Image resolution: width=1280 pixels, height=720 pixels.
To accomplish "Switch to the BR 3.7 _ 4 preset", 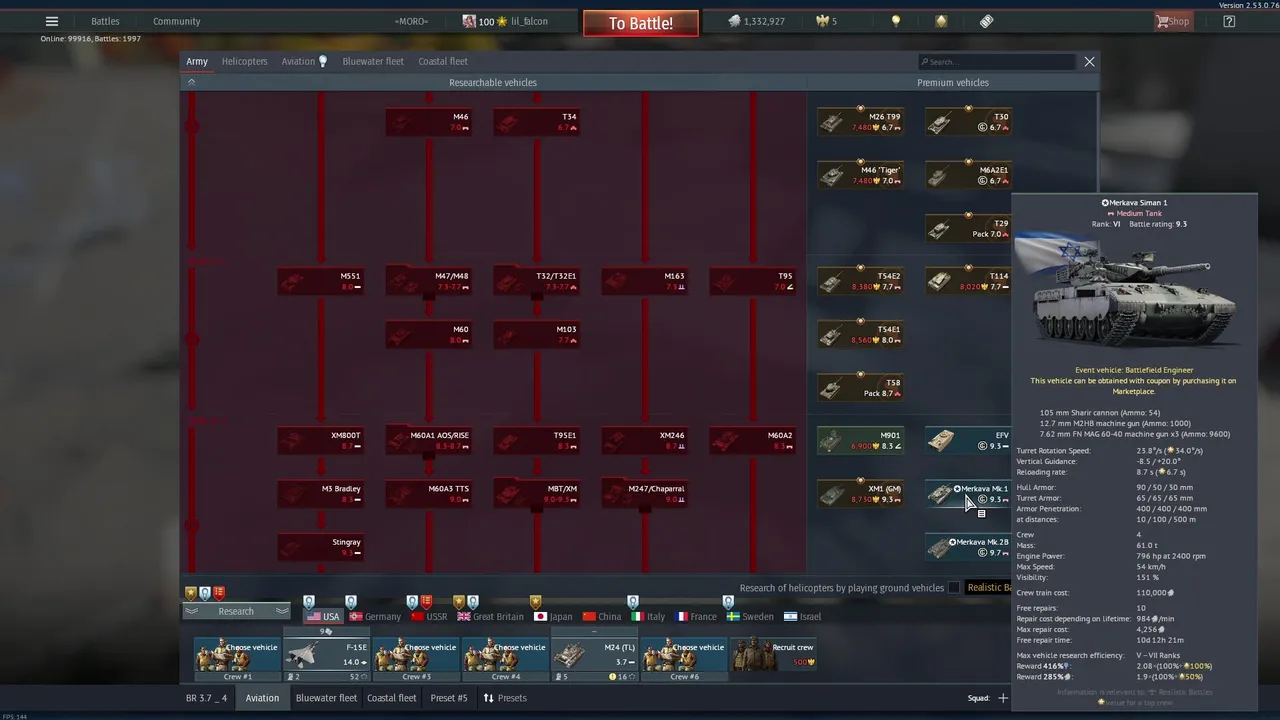I will (x=206, y=698).
